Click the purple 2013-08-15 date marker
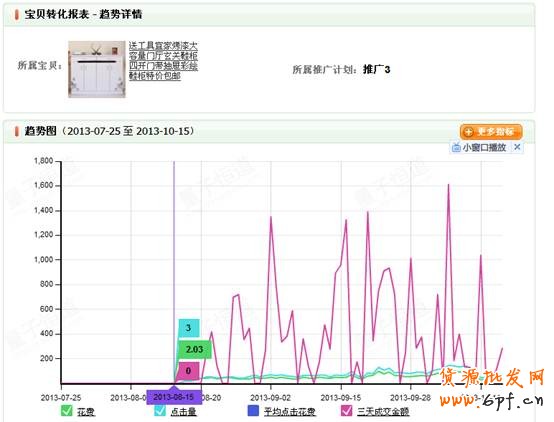The width and height of the screenshot is (554, 422). click(174, 397)
